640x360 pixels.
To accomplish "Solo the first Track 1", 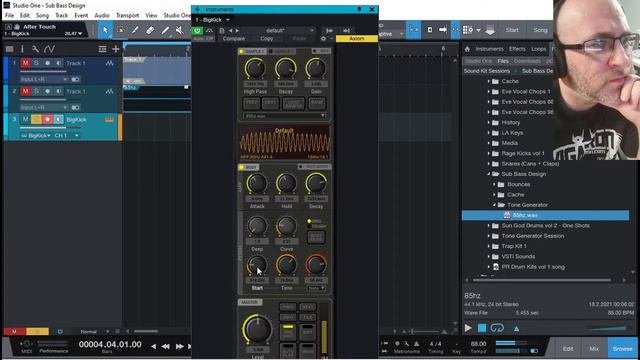I will point(36,63).
